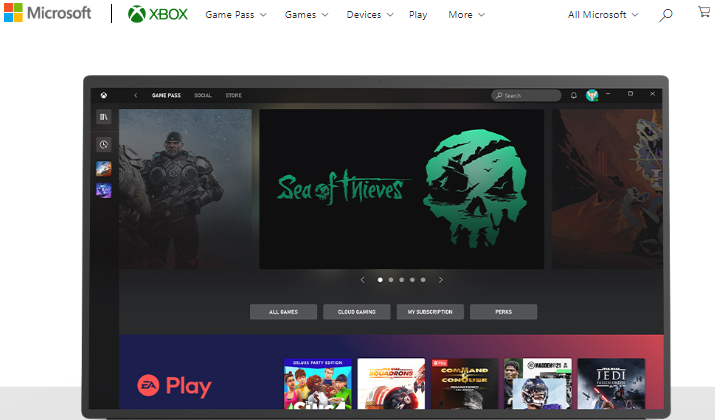Click the Microsoft logo
The image size is (715, 420).
click(x=47, y=13)
